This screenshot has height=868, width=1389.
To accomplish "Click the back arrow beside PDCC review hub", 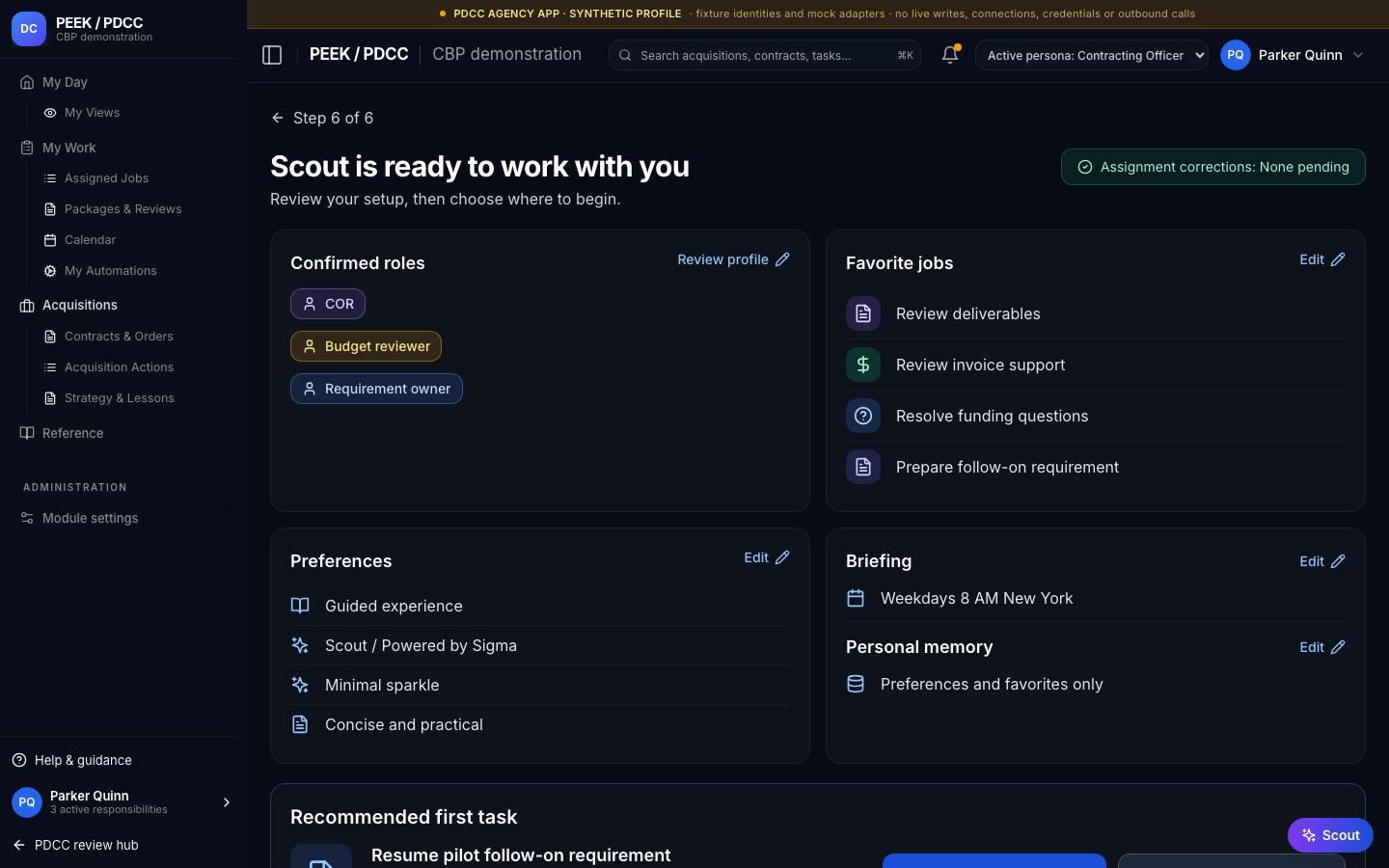I will pyautogui.click(x=19, y=845).
